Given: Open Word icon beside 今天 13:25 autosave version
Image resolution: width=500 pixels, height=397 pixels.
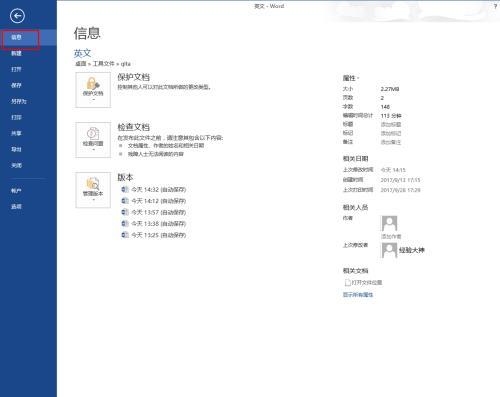Looking at the screenshot, I should click(x=125, y=235).
